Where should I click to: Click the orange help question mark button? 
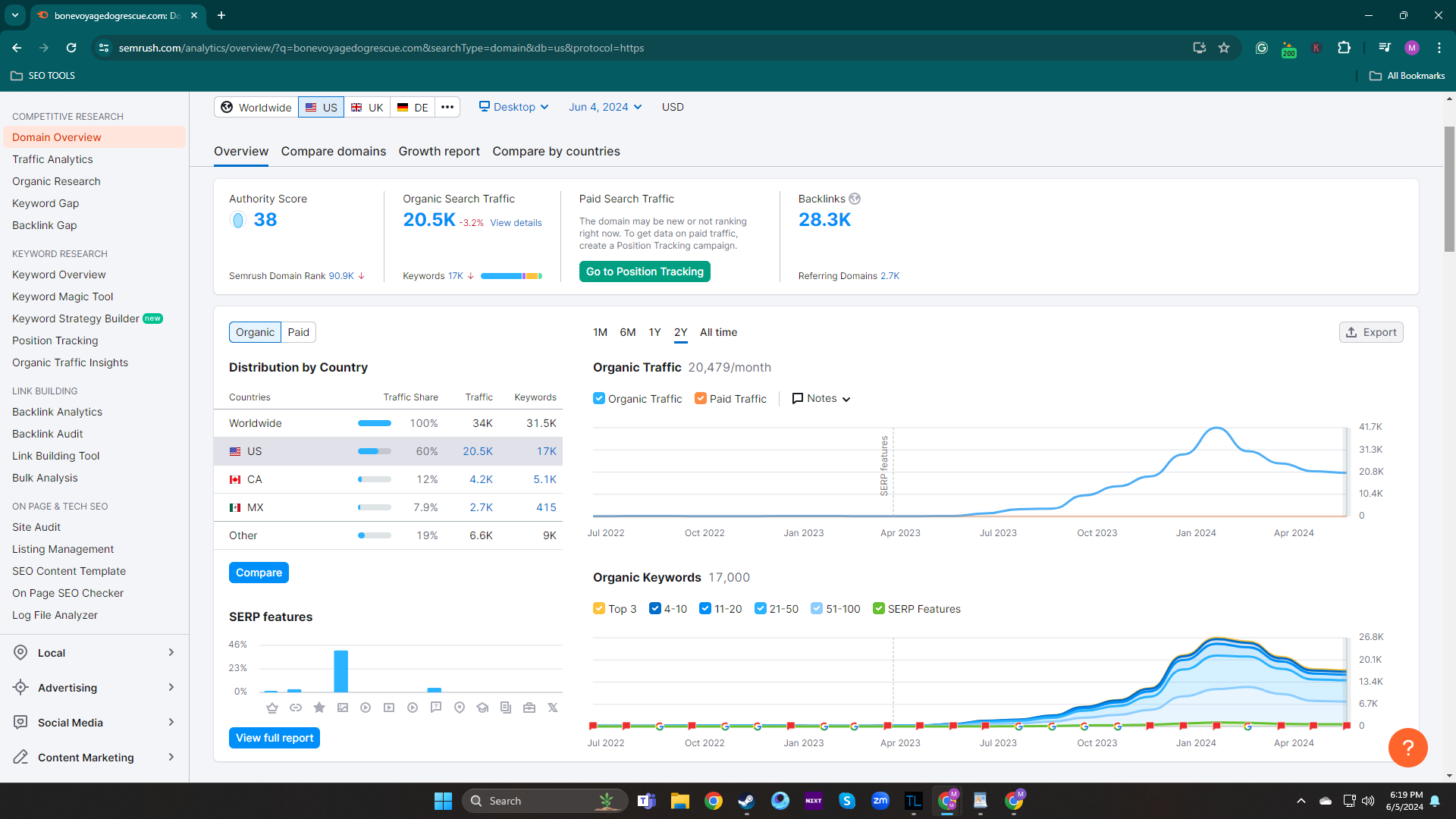tap(1407, 748)
